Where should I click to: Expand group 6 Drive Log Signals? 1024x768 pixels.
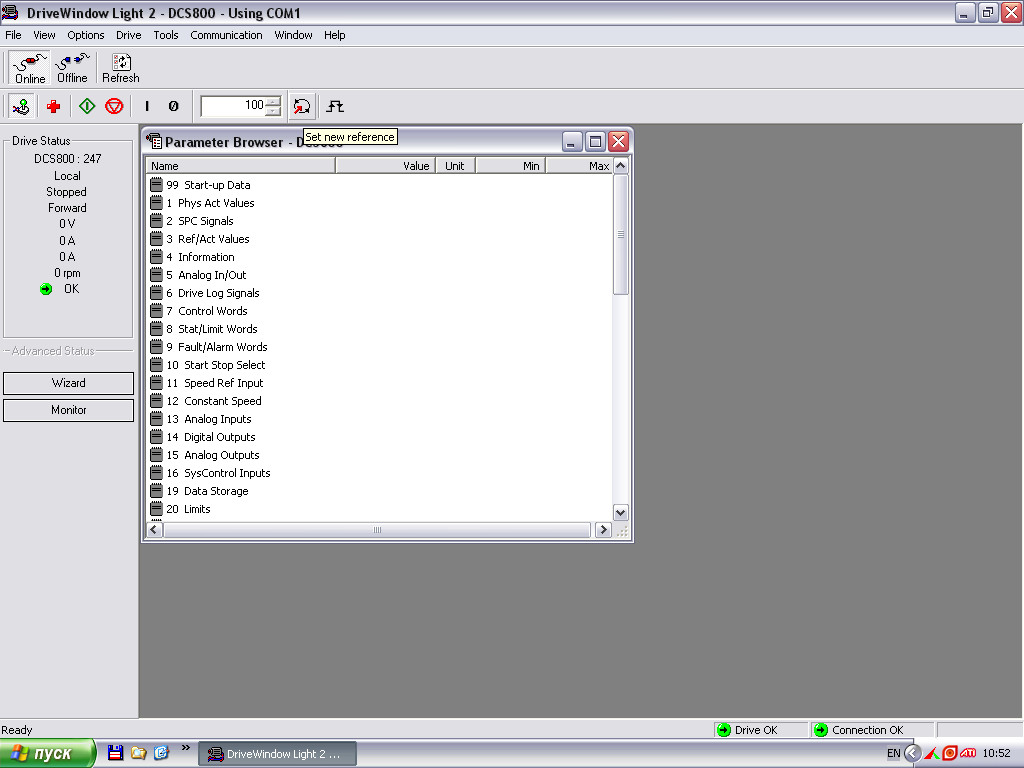(205, 293)
